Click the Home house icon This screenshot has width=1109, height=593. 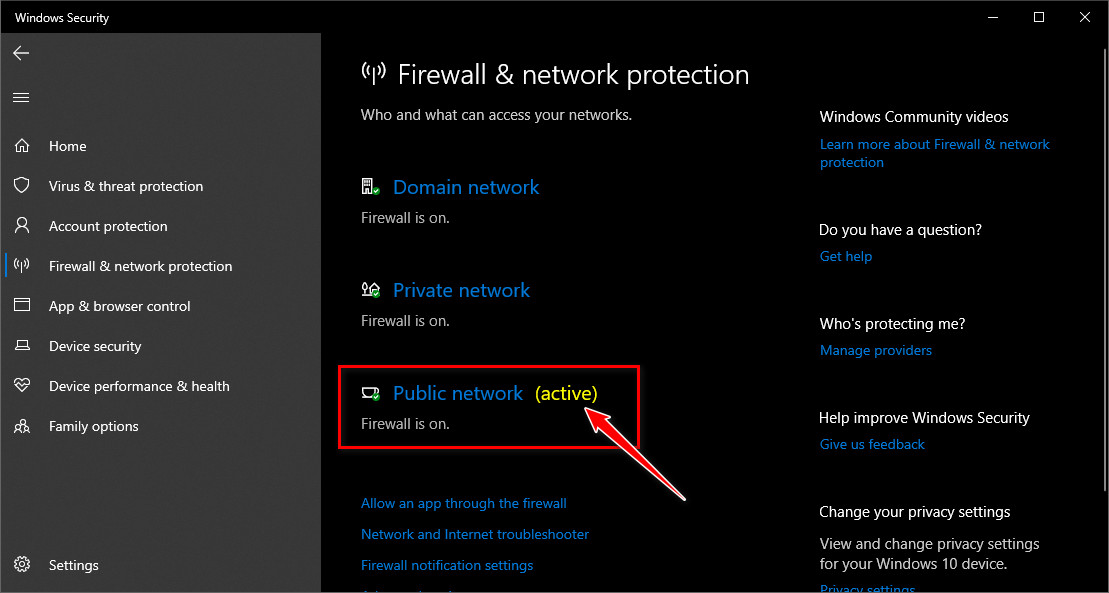point(21,146)
